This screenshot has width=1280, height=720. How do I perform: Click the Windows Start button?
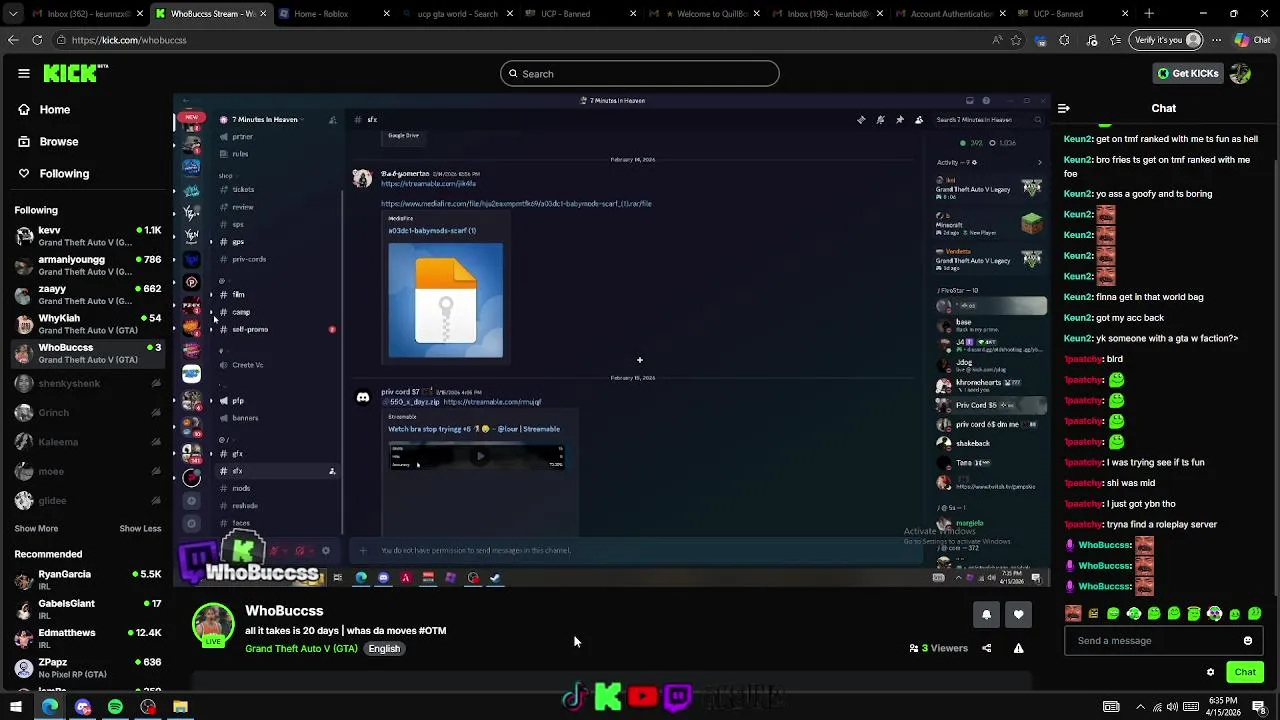pyautogui.click(x=16, y=707)
